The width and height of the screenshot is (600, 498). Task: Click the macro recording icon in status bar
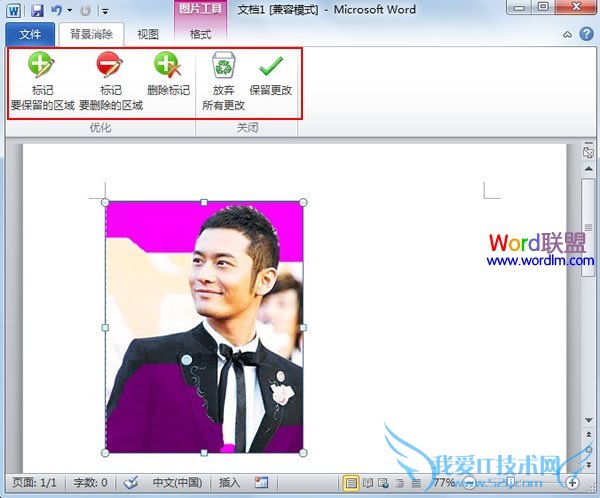pyautogui.click(x=261, y=482)
